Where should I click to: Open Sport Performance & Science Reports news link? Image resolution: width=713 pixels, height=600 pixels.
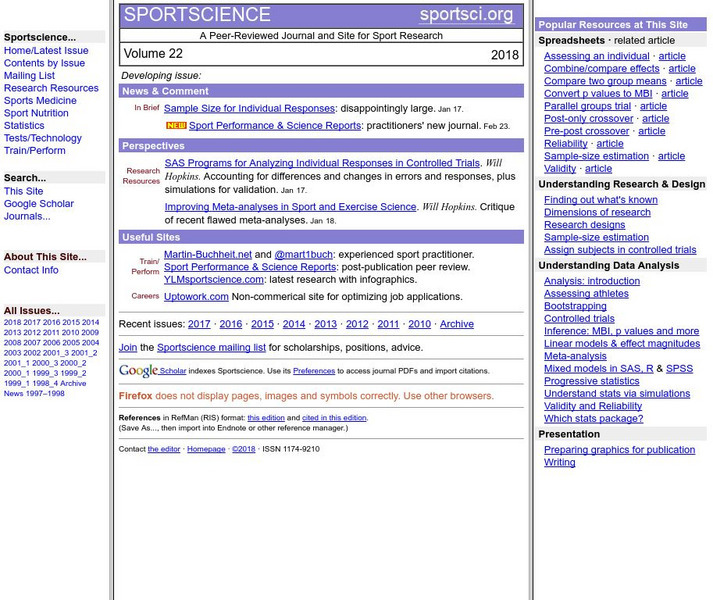275,126
